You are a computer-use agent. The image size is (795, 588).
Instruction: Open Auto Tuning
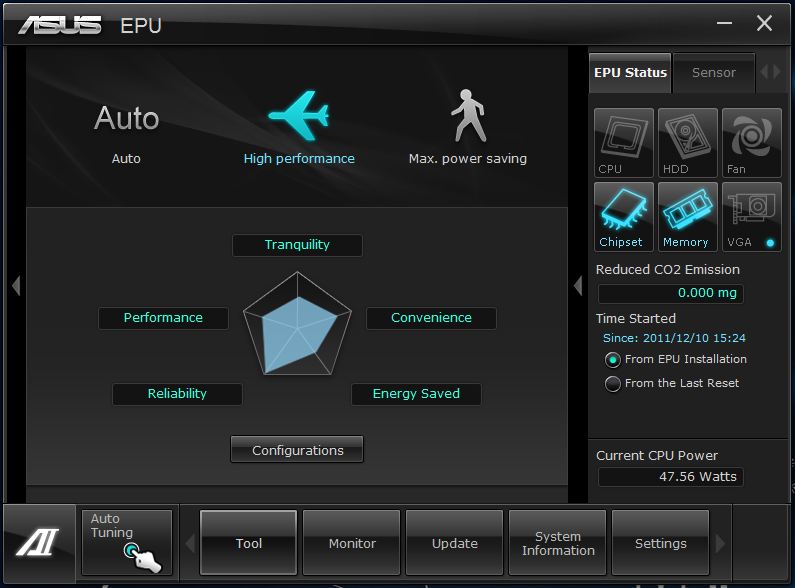pos(127,542)
